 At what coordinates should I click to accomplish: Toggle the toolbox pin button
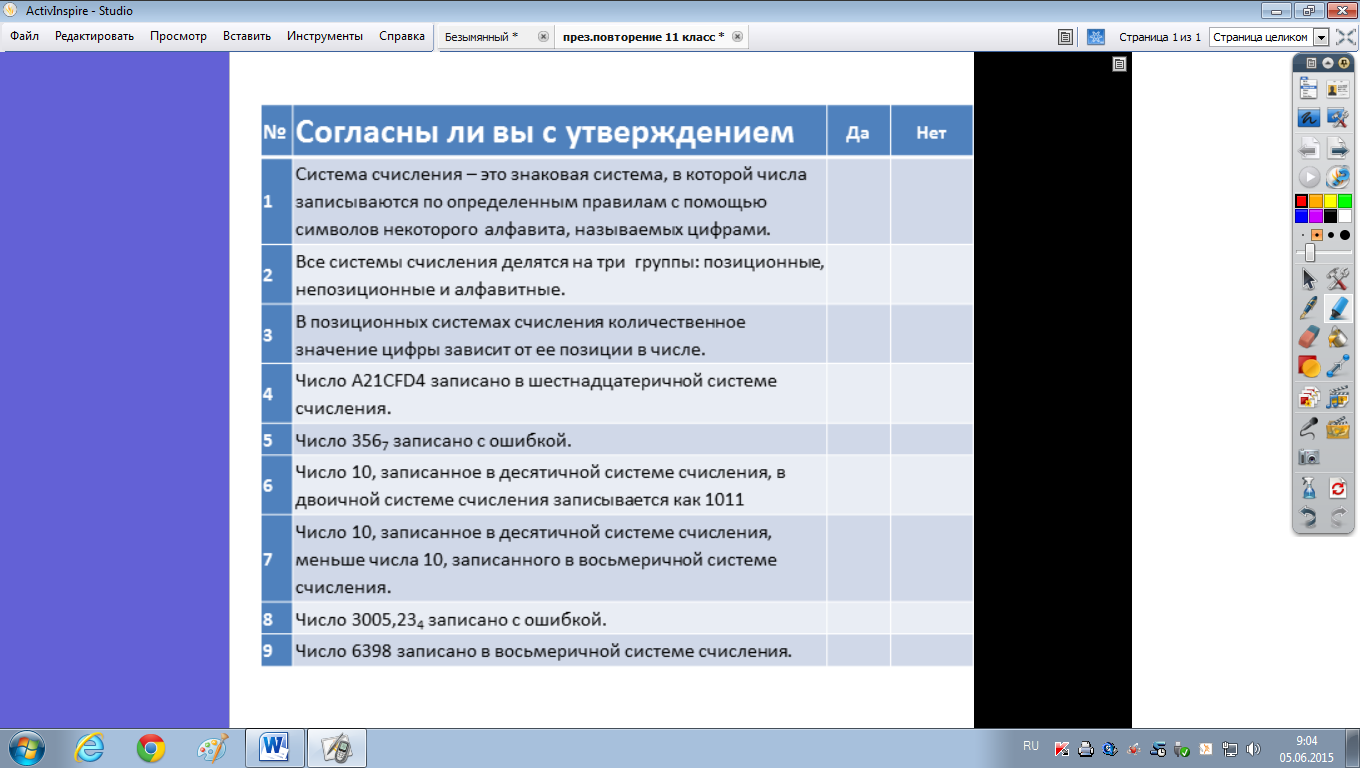pyautogui.click(x=1344, y=62)
